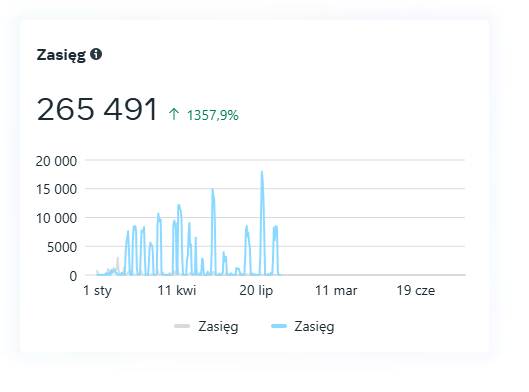
Task: Click the gray series peak near 1 sty
Action: [x=118, y=259]
